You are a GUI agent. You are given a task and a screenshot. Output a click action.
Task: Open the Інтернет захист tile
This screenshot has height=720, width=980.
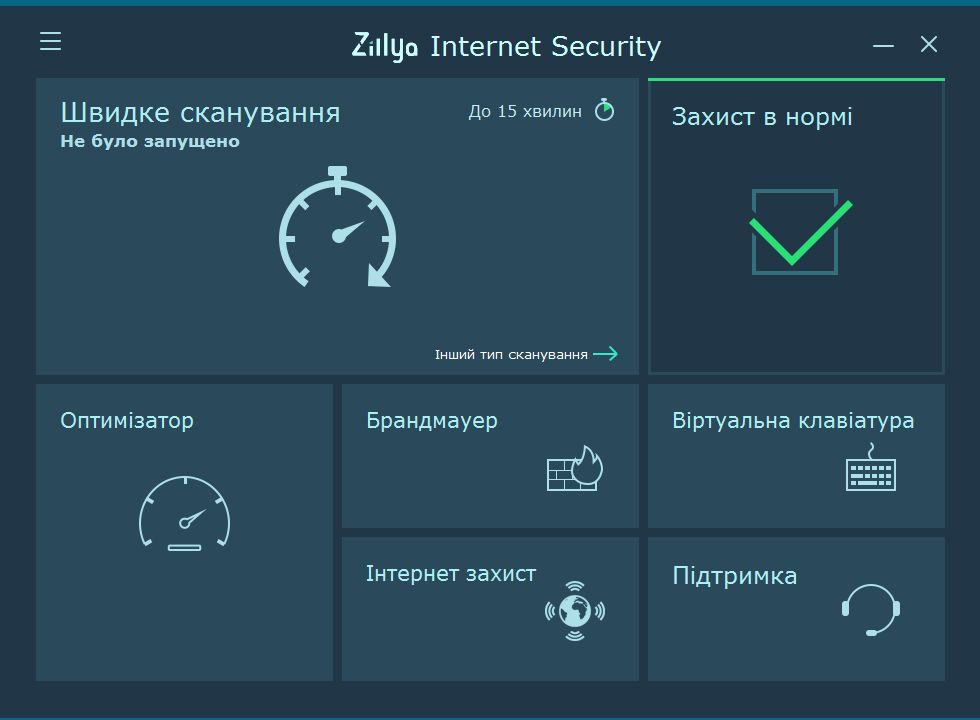490,609
